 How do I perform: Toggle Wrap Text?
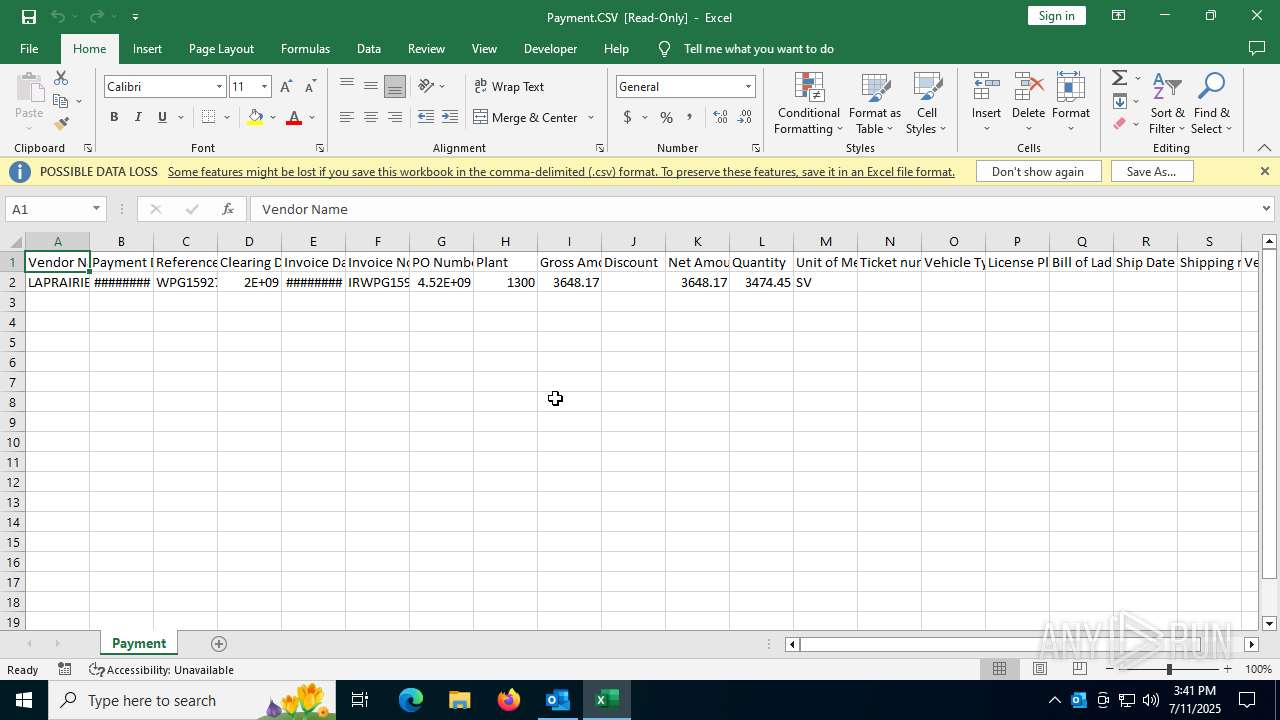[x=509, y=86]
